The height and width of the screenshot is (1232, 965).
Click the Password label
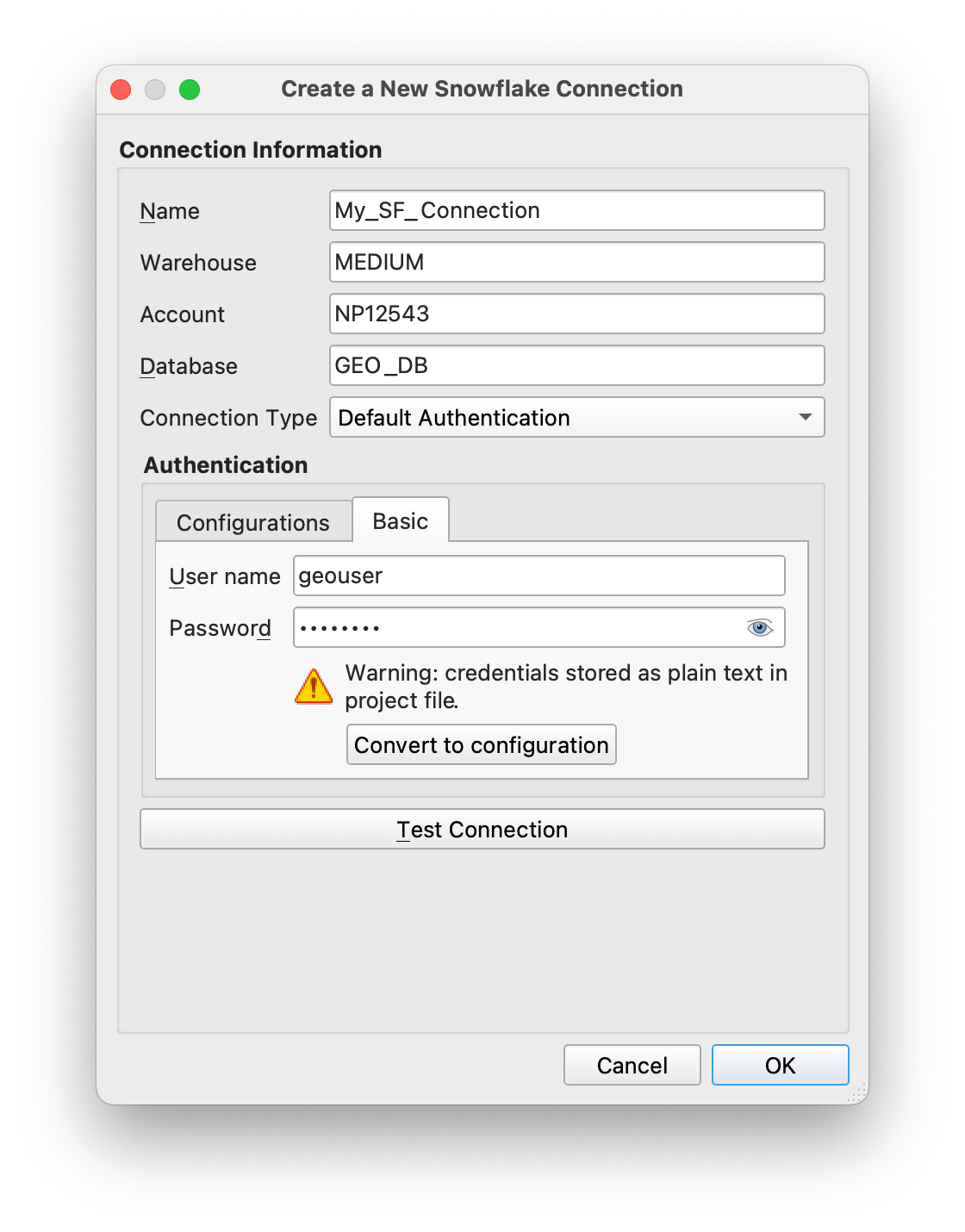(x=220, y=628)
